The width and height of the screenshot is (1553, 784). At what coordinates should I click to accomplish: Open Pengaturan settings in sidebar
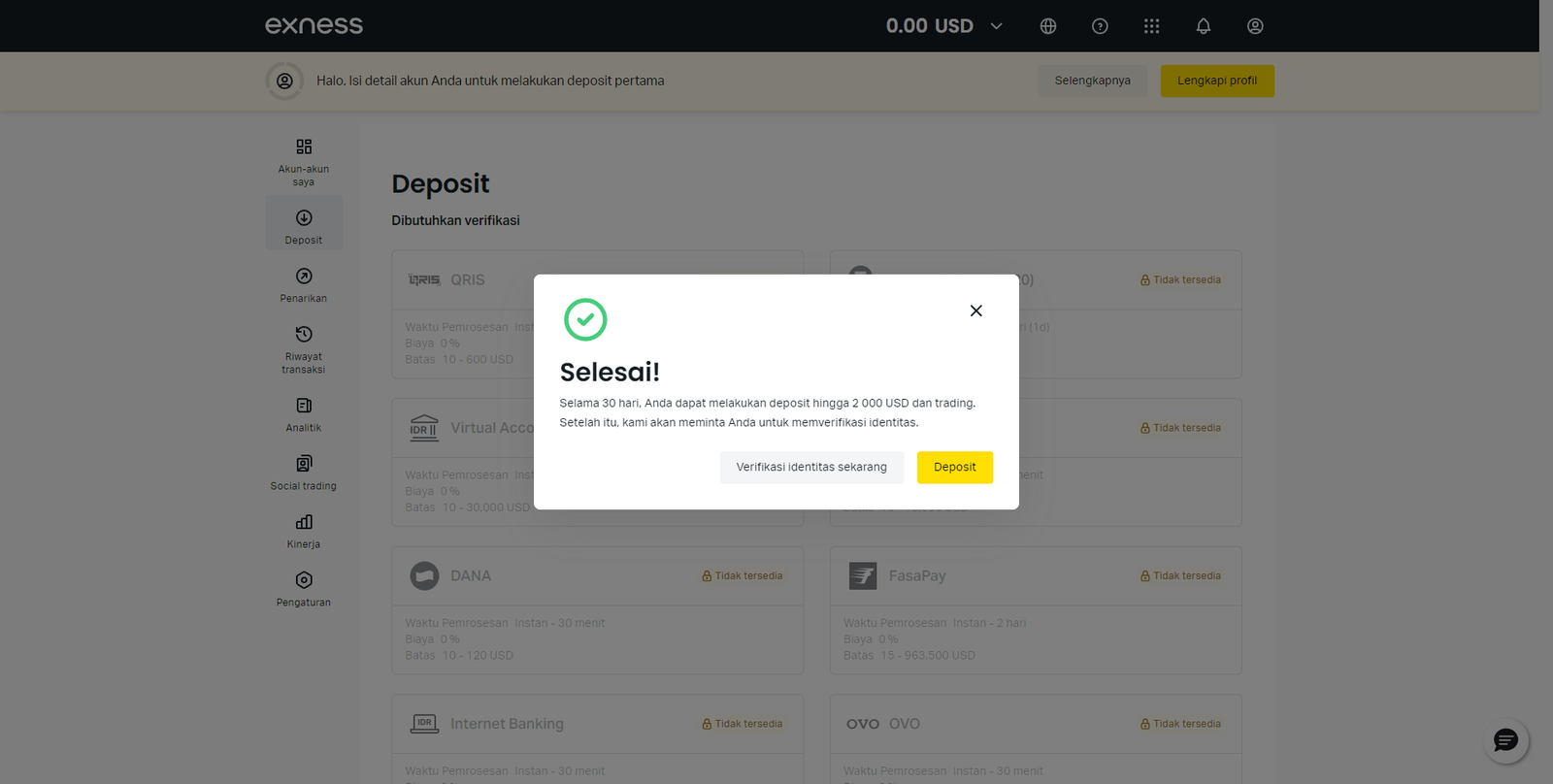[304, 589]
